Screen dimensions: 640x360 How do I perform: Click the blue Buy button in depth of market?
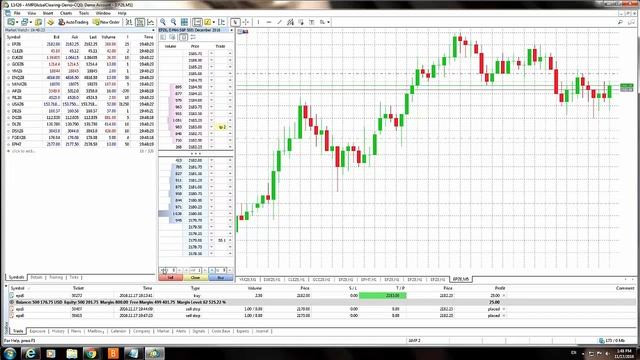tap(220, 278)
